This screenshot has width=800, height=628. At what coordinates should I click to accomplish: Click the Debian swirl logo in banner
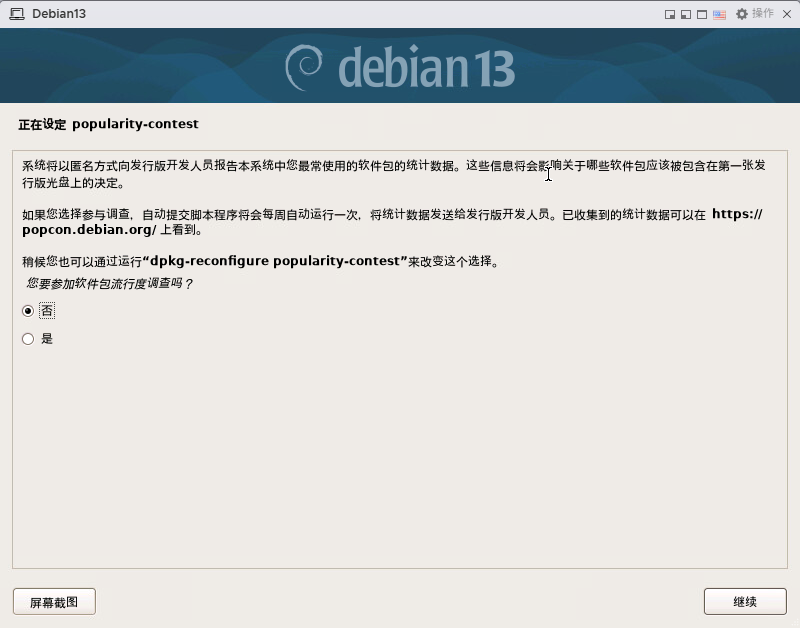[304, 67]
